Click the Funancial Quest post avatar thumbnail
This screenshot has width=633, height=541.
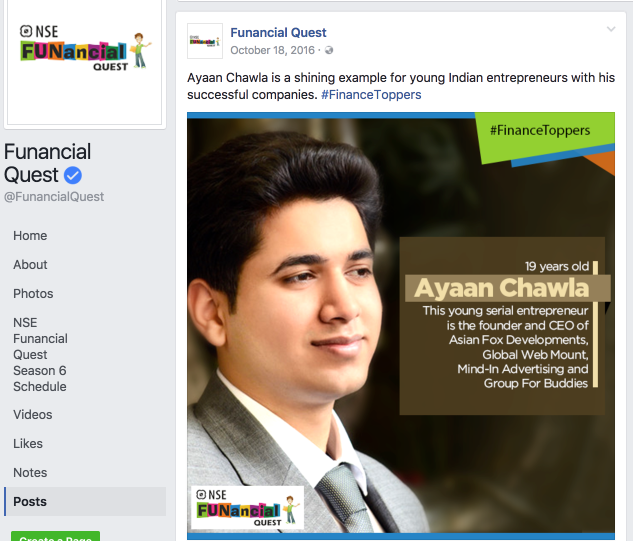pyautogui.click(x=205, y=41)
